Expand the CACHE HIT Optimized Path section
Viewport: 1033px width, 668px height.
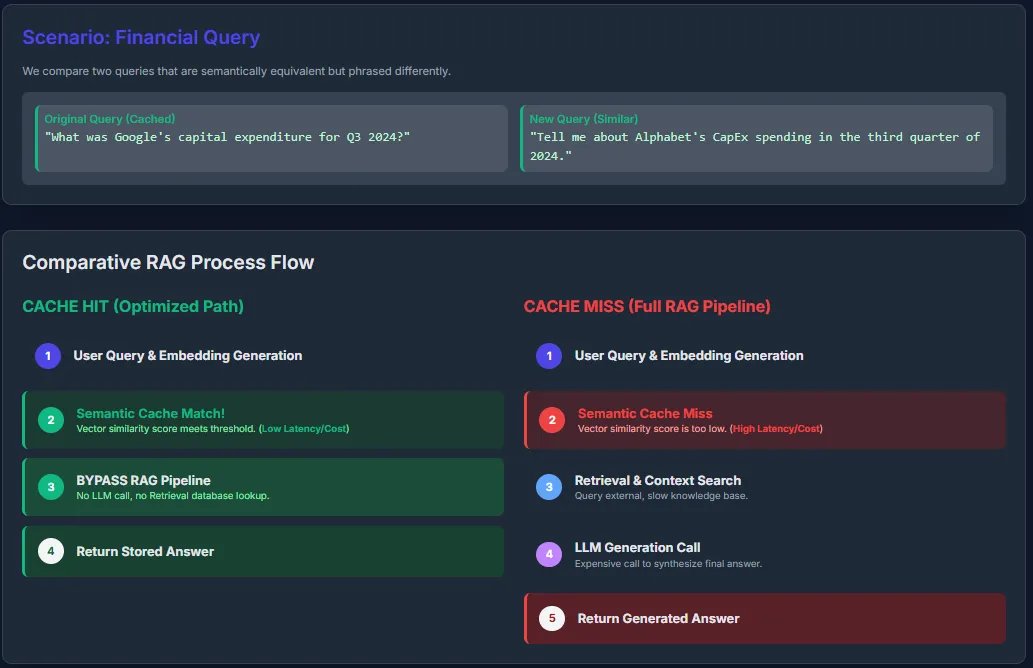pos(131,306)
